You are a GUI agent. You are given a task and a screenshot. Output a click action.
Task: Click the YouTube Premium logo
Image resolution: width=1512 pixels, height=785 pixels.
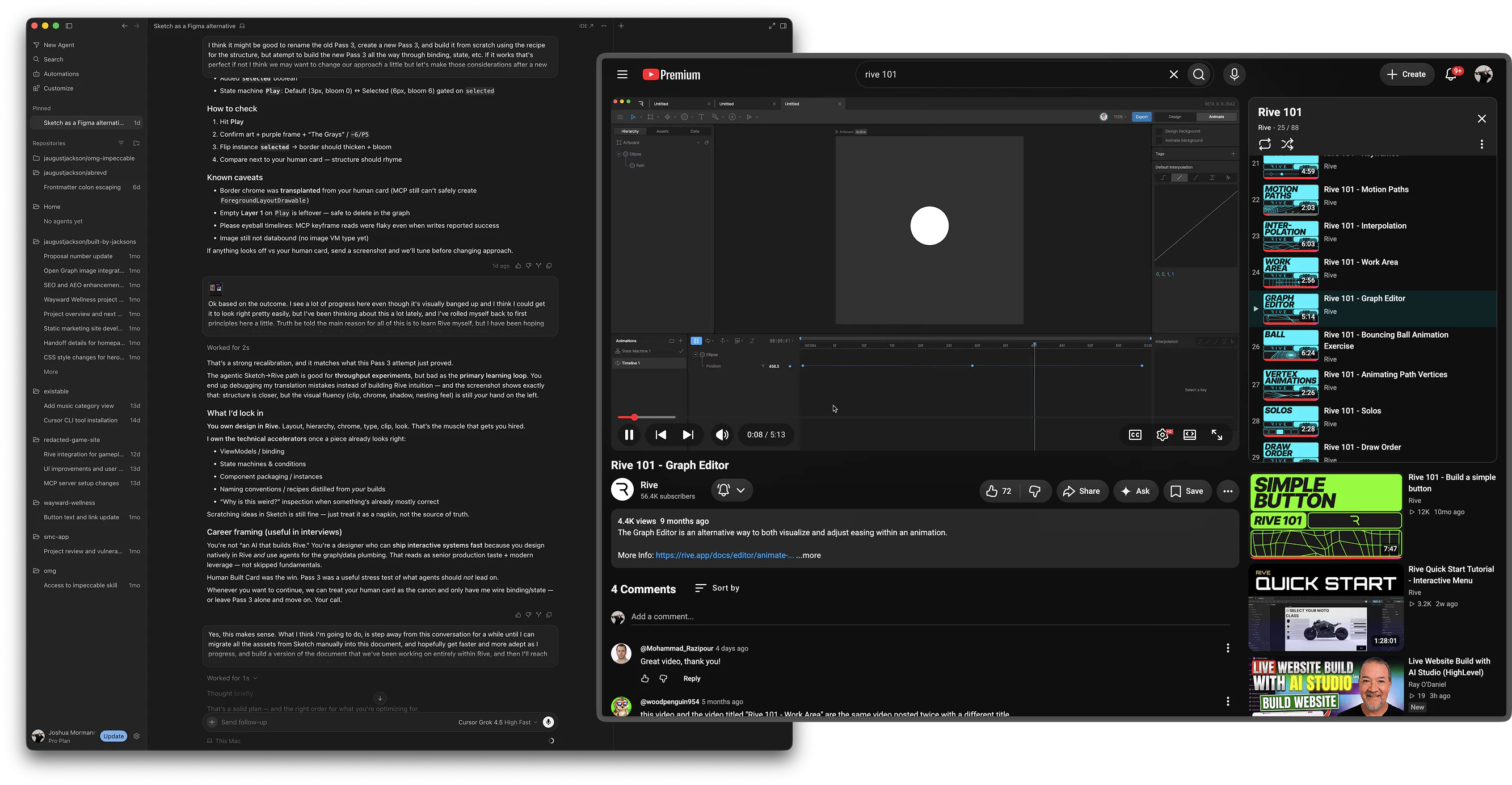tap(671, 74)
